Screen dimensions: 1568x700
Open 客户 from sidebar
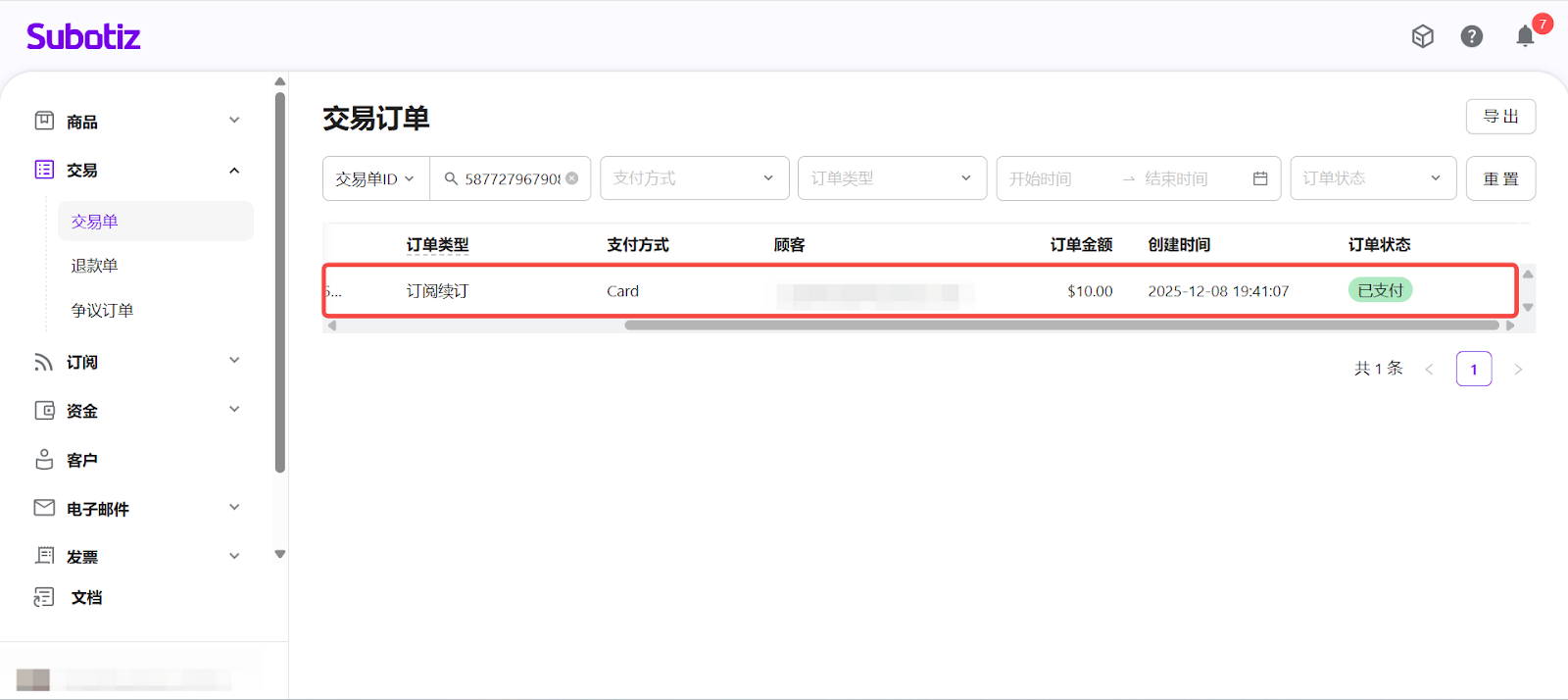coord(82,460)
